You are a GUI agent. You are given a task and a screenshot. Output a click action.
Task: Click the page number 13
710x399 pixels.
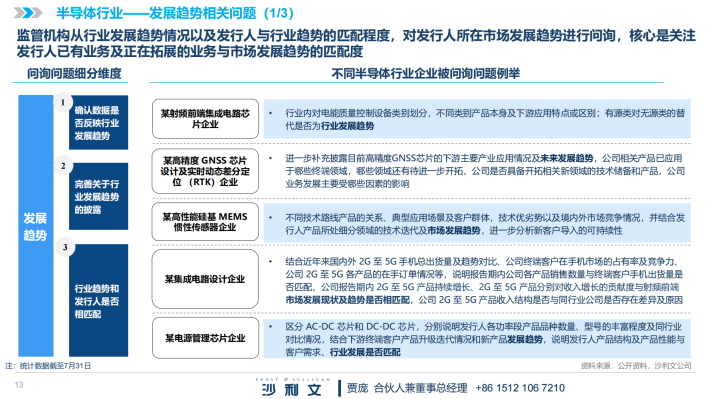pyautogui.click(x=19, y=385)
